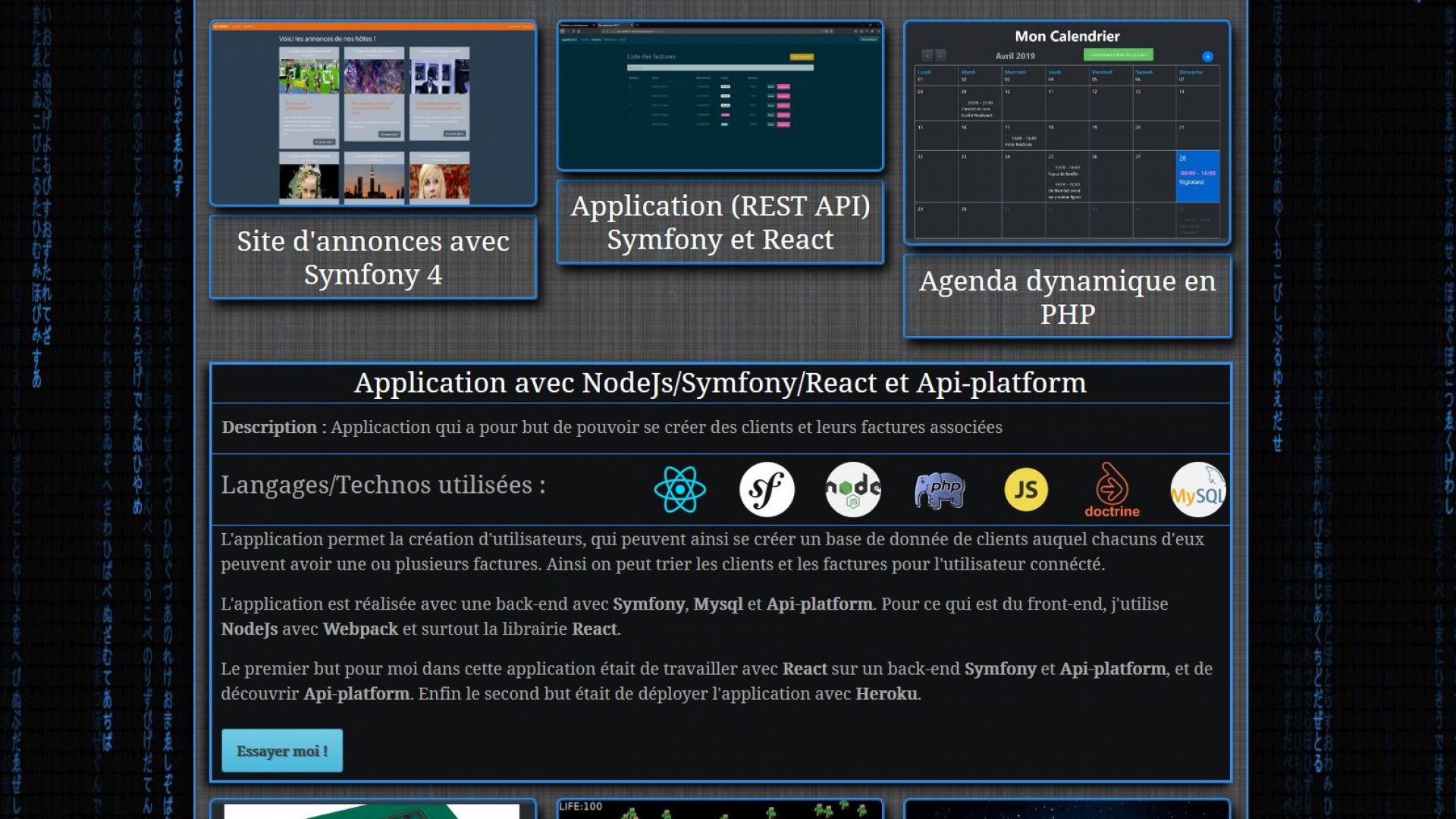Screen dimensions: 1456x819
Task: Select 'Agenda dynamique en PHP' title
Action: tap(1067, 297)
